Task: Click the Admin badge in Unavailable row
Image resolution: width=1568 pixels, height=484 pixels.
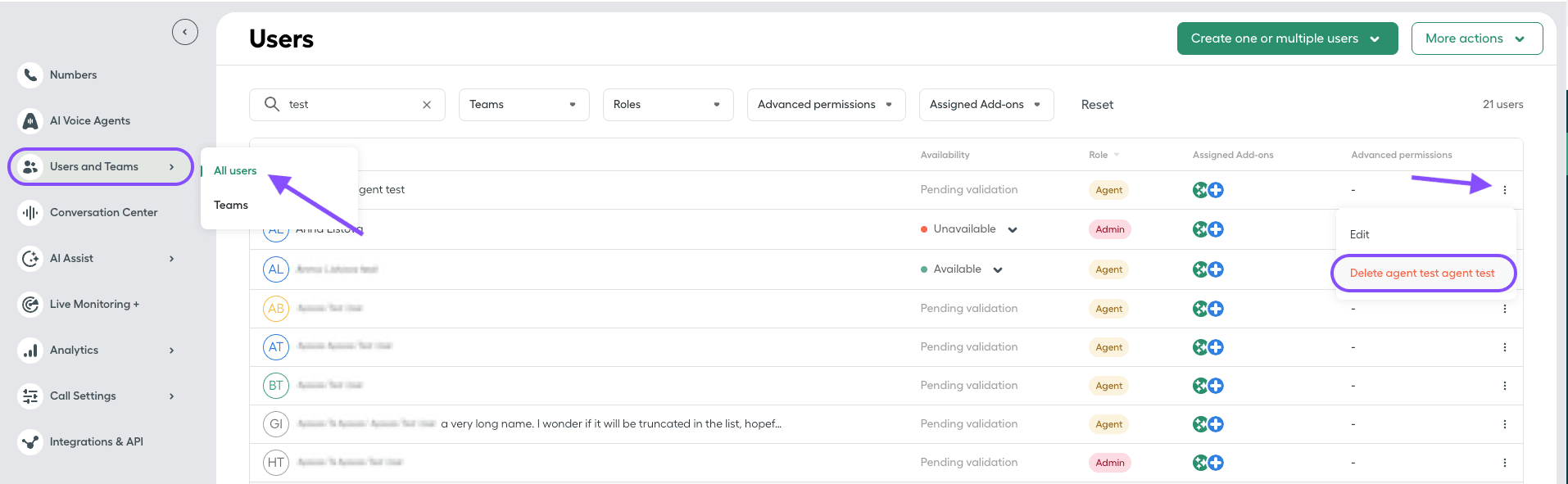Action: [x=1110, y=229]
